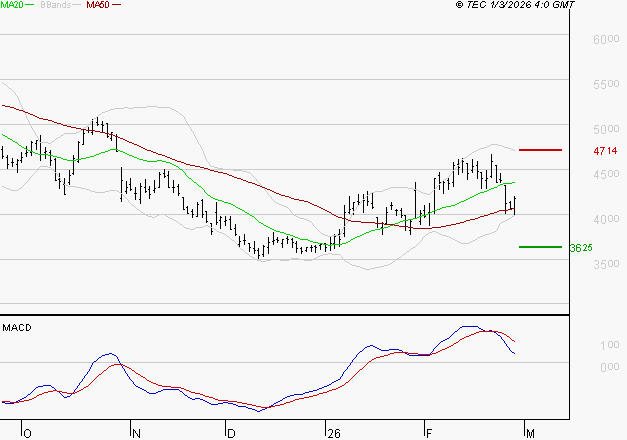The image size is (627, 440).
Task: Click the 3500 price axis label
Action: click(606, 265)
